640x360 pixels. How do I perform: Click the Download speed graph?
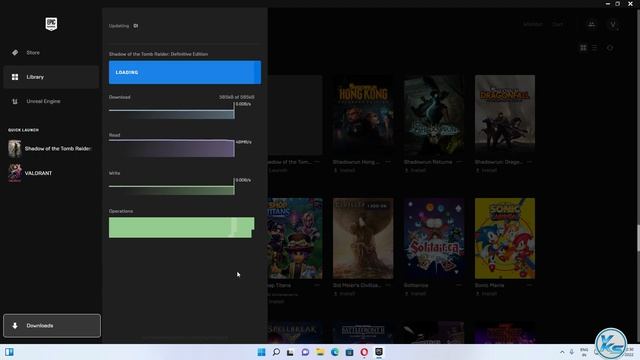coord(172,111)
